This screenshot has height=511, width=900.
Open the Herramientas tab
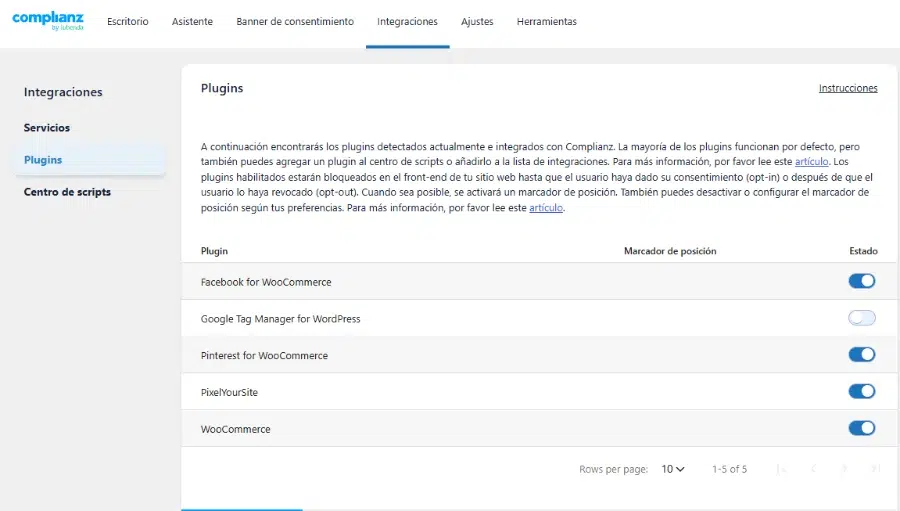click(546, 21)
